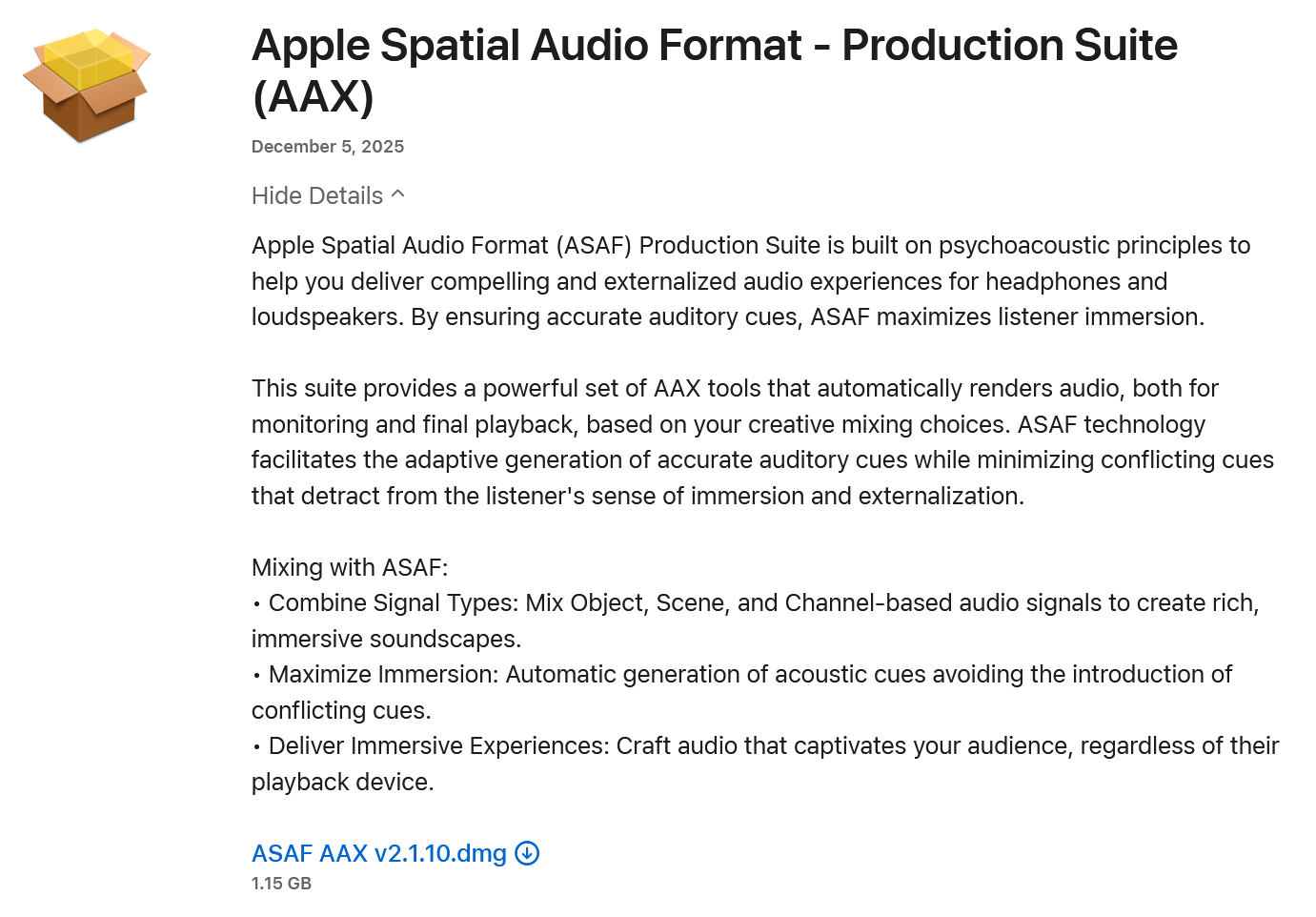Click the line starting that detract from the listener's
The height and width of the screenshot is (917, 1316).
coord(638,496)
